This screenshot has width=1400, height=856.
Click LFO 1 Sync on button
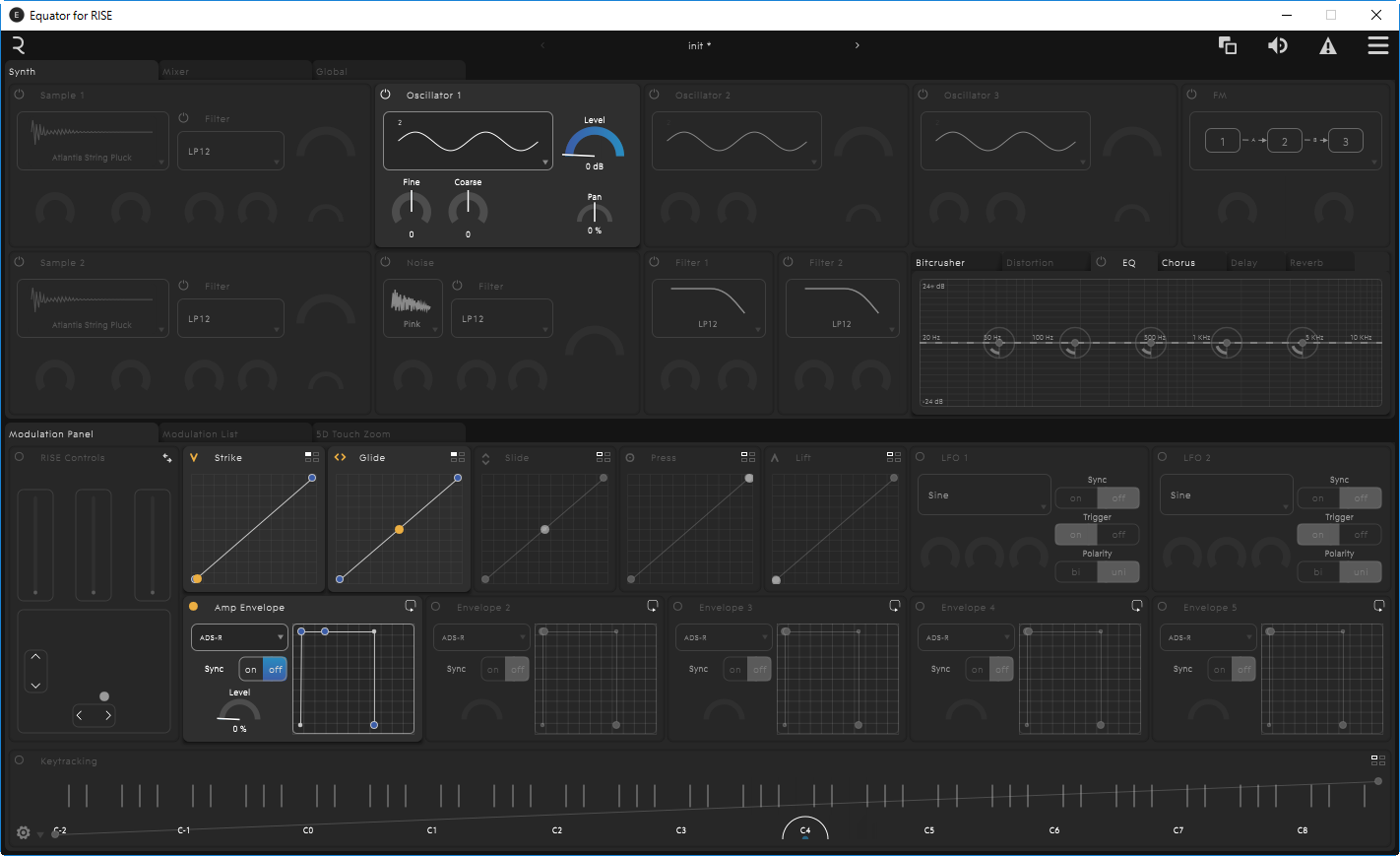1076,497
